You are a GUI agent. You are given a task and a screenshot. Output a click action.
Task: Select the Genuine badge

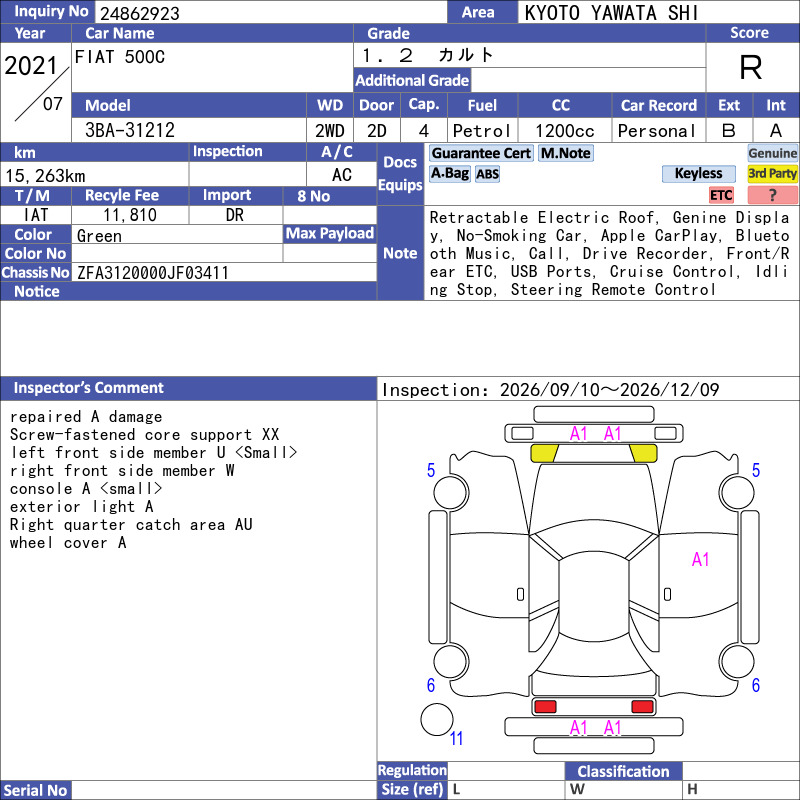click(x=772, y=153)
